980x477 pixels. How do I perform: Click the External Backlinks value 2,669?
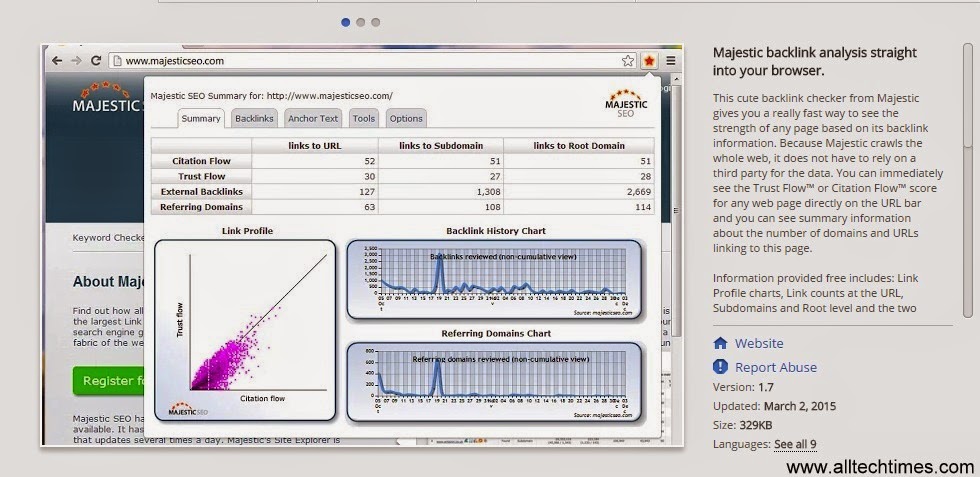tap(638, 192)
